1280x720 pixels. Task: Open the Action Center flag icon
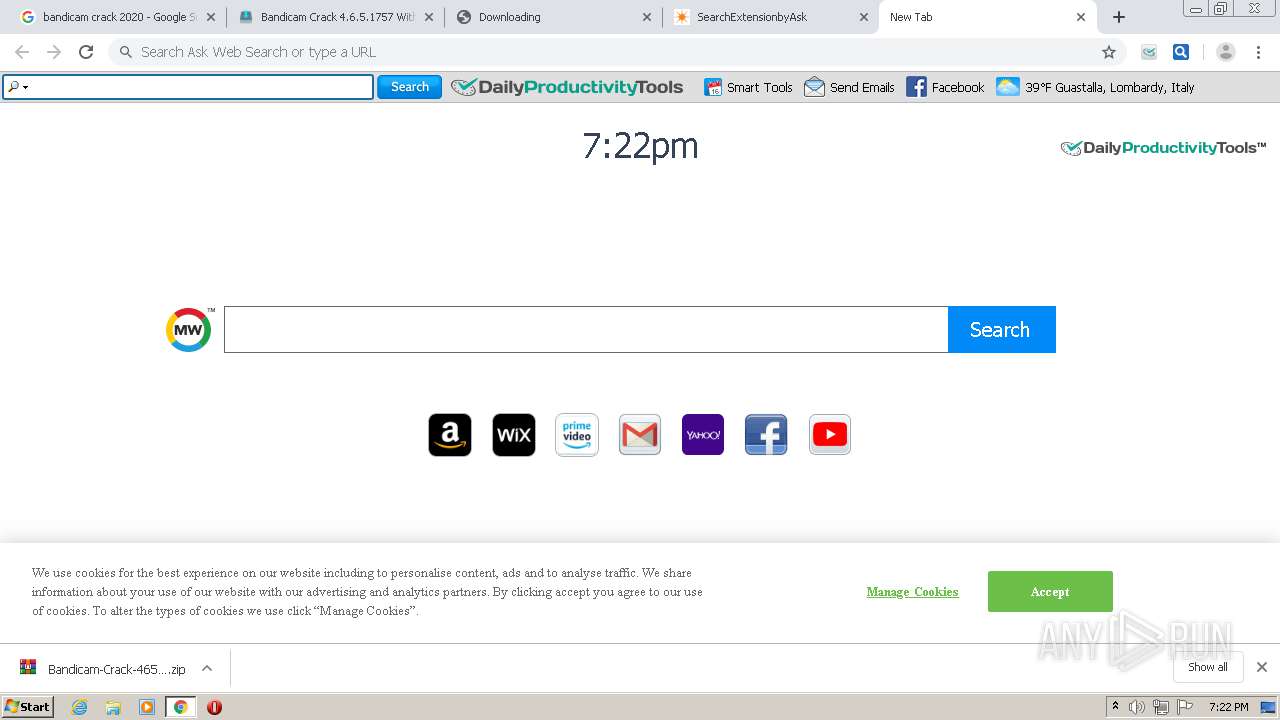pyautogui.click(x=1184, y=707)
